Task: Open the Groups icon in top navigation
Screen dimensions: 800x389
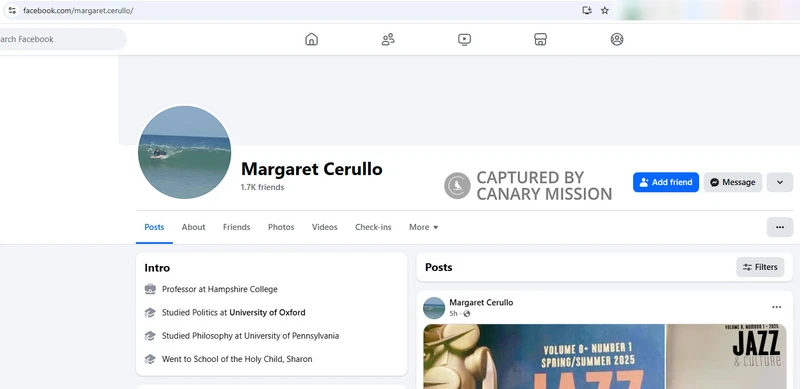Action: pos(617,39)
